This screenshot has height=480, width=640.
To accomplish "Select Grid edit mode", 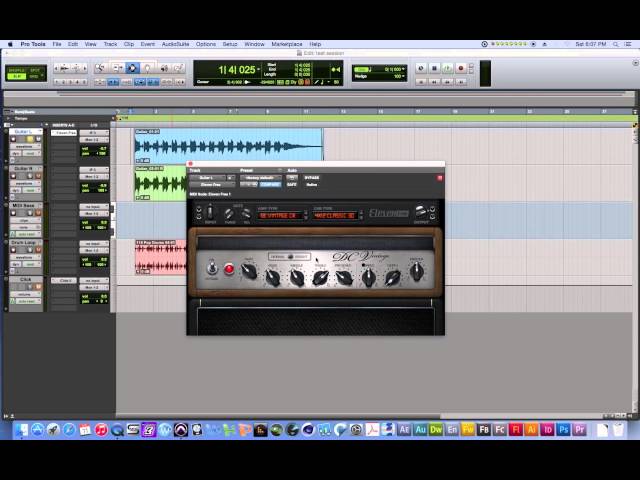I will tap(34, 76).
